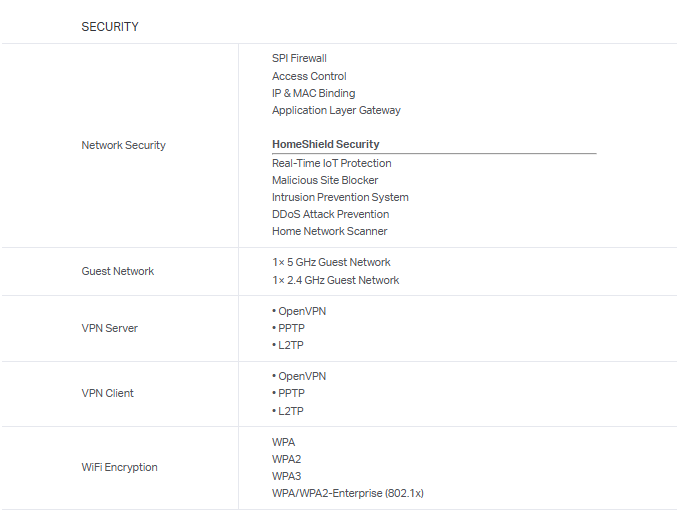This screenshot has width=677, height=522.
Task: Click DDoS Attack Prevention text
Action: pyautogui.click(x=330, y=214)
